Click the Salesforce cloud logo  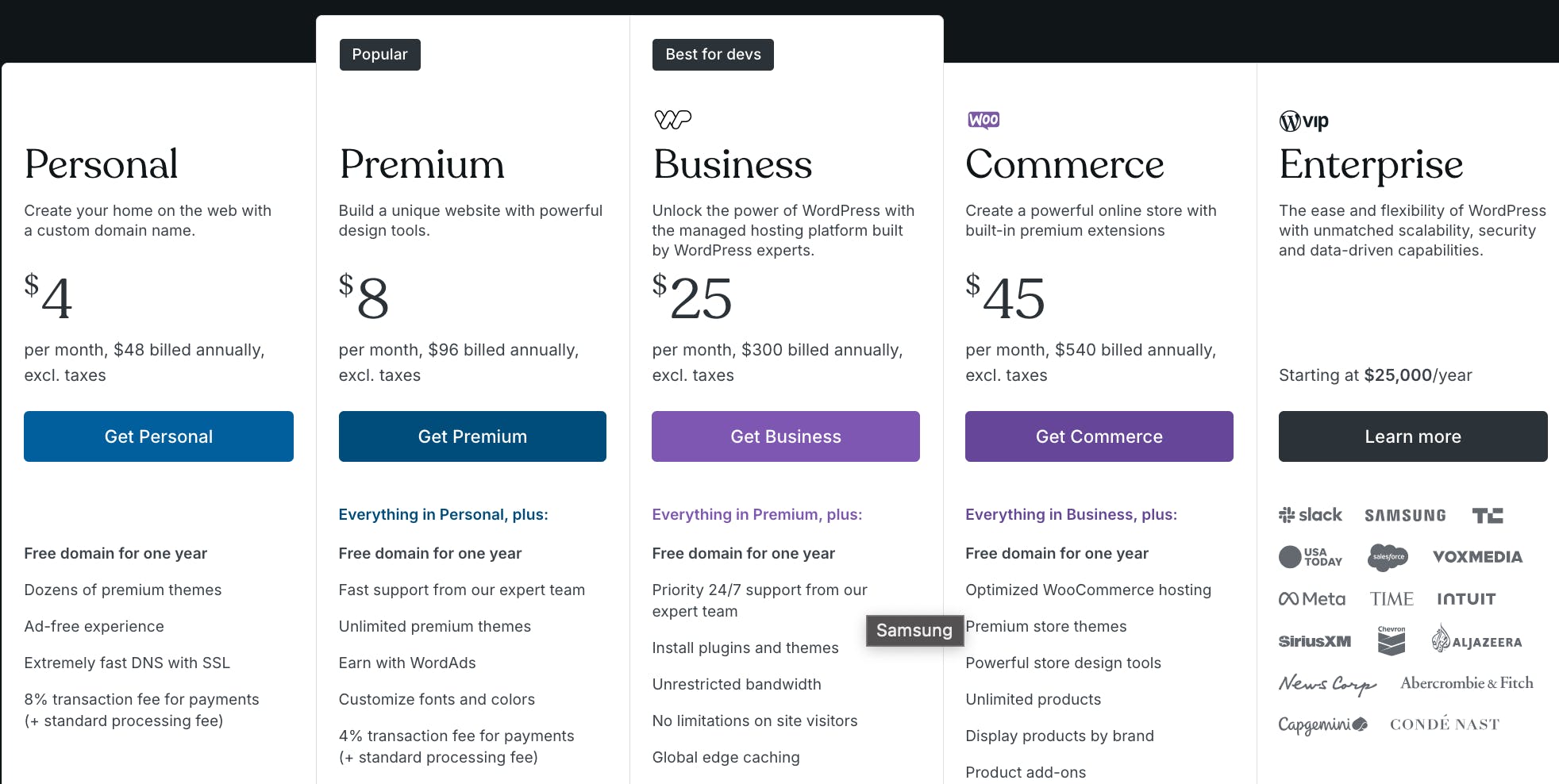point(1388,557)
